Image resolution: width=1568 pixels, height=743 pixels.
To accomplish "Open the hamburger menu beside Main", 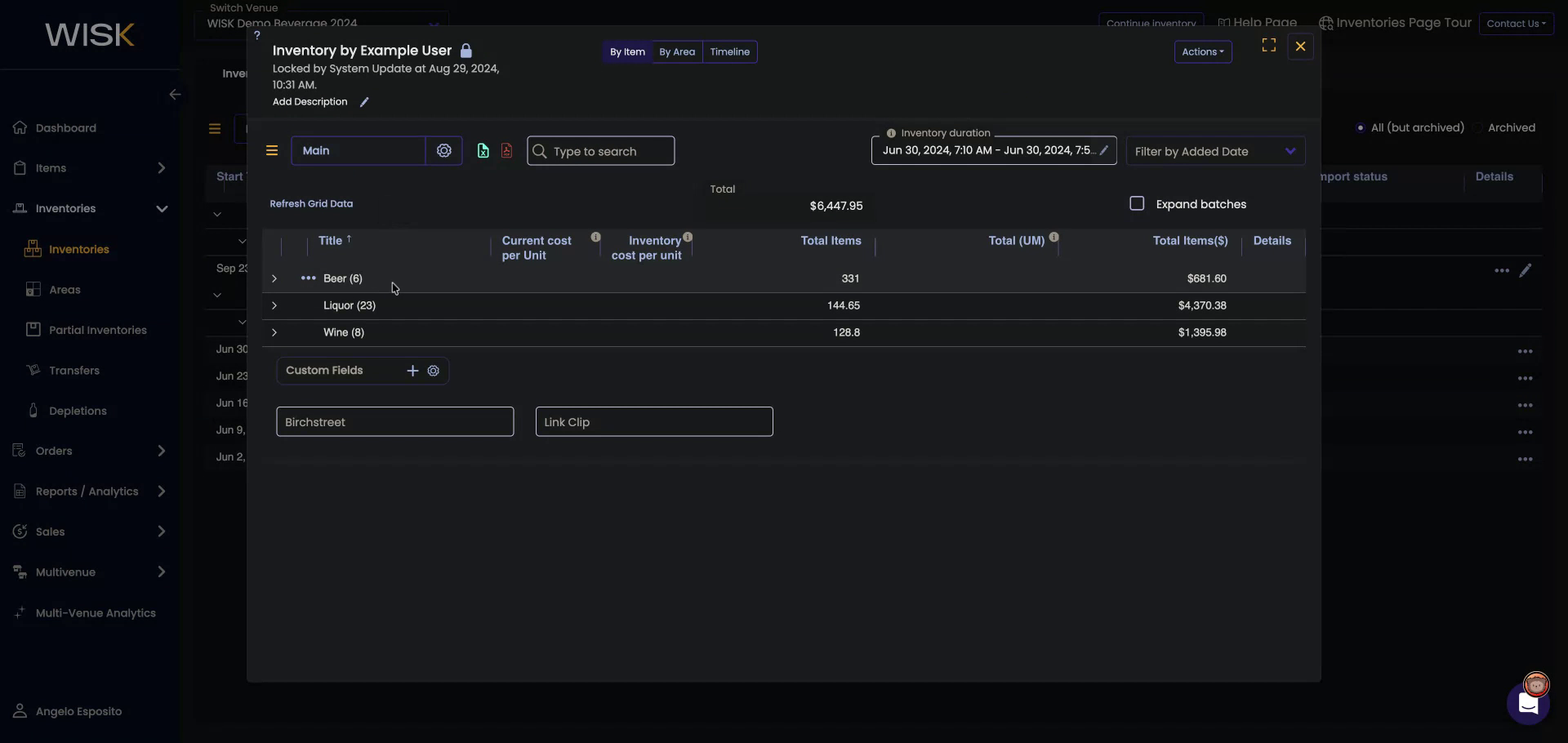I will 272,150.
